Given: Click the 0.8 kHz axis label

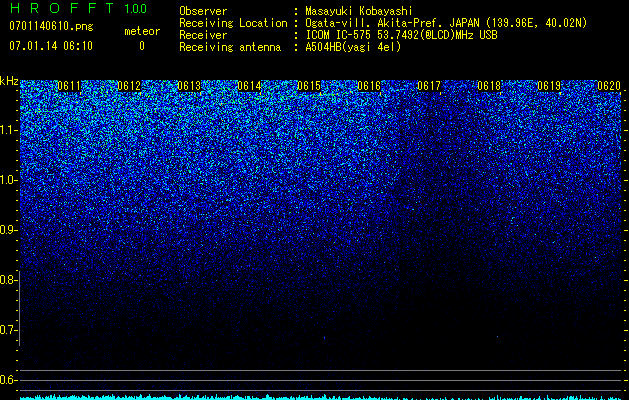Looking at the screenshot, I should pyautogui.click(x=8, y=280).
